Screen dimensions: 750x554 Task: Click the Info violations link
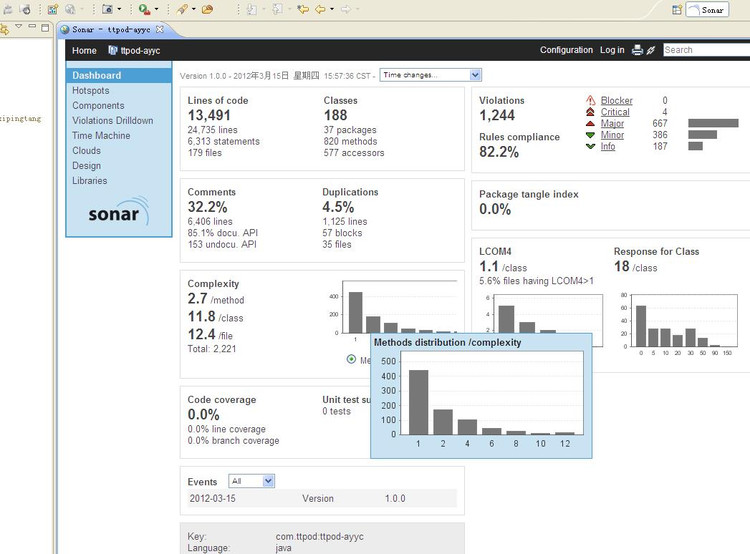pyautogui.click(x=608, y=146)
